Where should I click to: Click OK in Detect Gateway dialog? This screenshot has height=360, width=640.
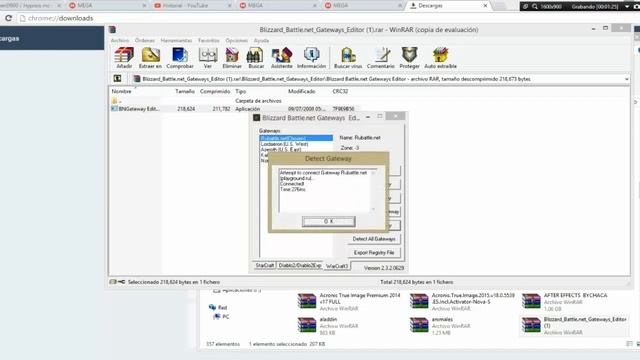[x=329, y=221]
